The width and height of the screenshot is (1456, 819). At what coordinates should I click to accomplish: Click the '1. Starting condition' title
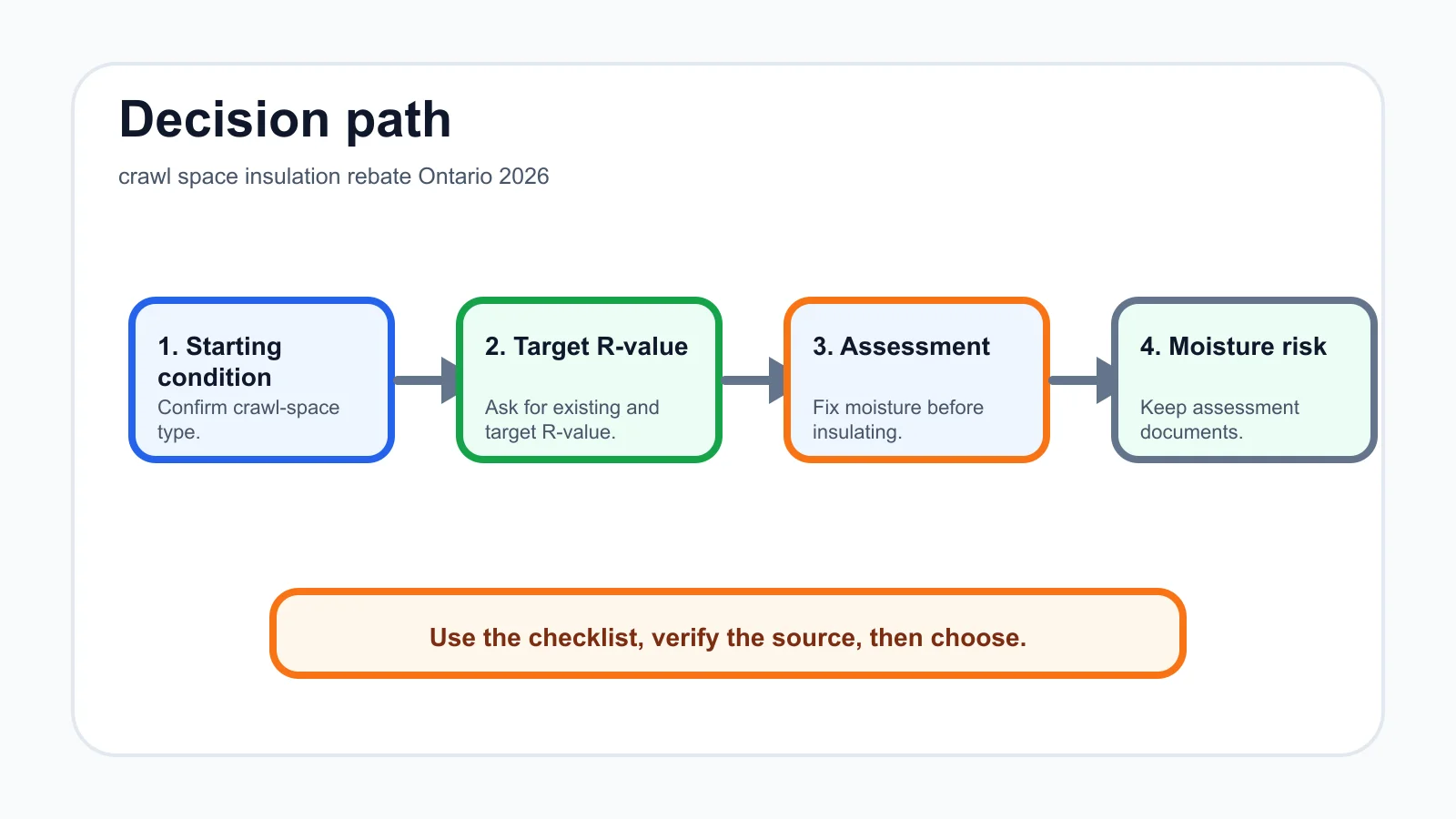[x=219, y=361]
